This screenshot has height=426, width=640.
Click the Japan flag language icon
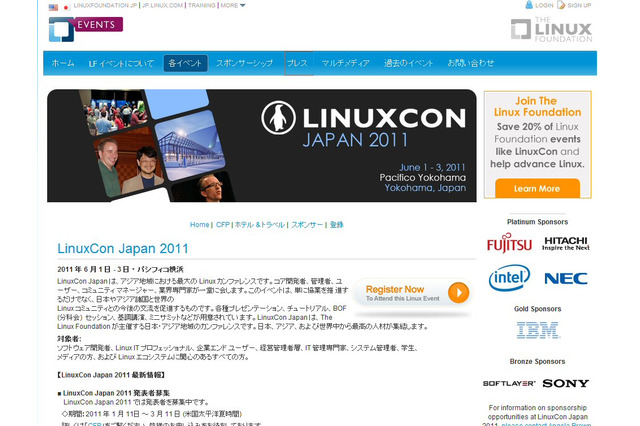click(x=66, y=7)
